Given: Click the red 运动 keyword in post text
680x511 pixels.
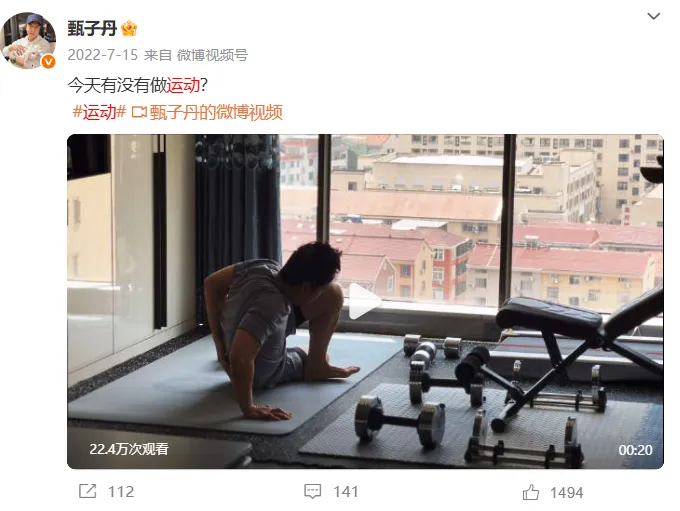Looking at the screenshot, I should 183,85.
